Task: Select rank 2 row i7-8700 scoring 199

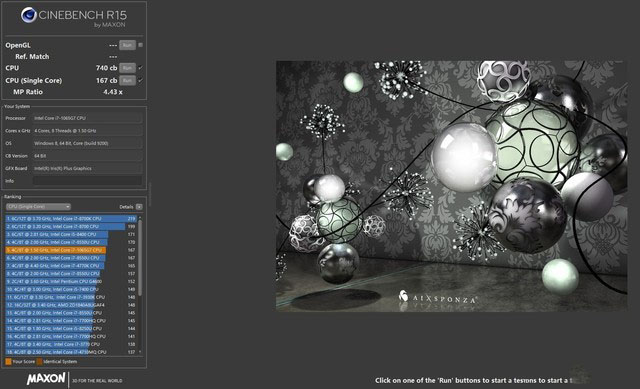Action: [71, 227]
